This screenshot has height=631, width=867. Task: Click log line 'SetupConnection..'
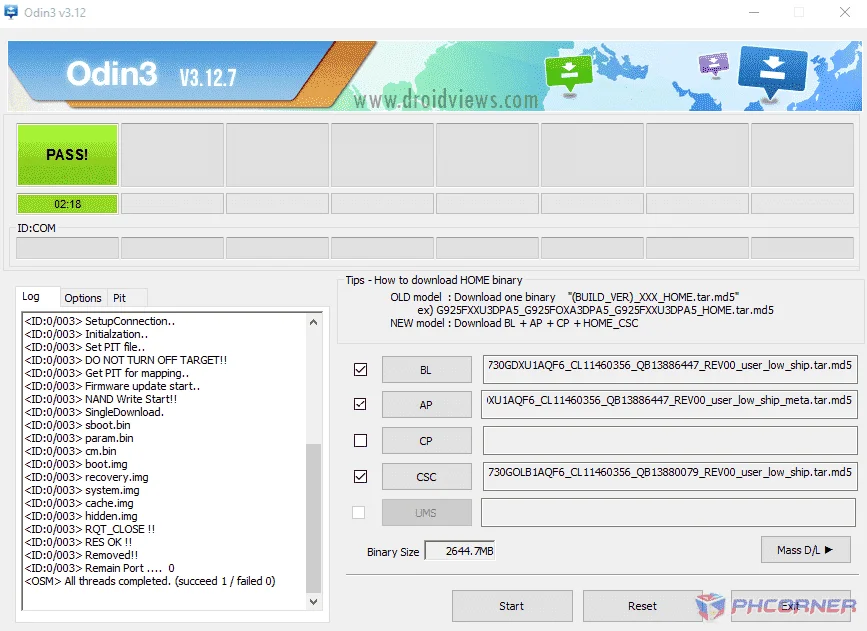100,321
